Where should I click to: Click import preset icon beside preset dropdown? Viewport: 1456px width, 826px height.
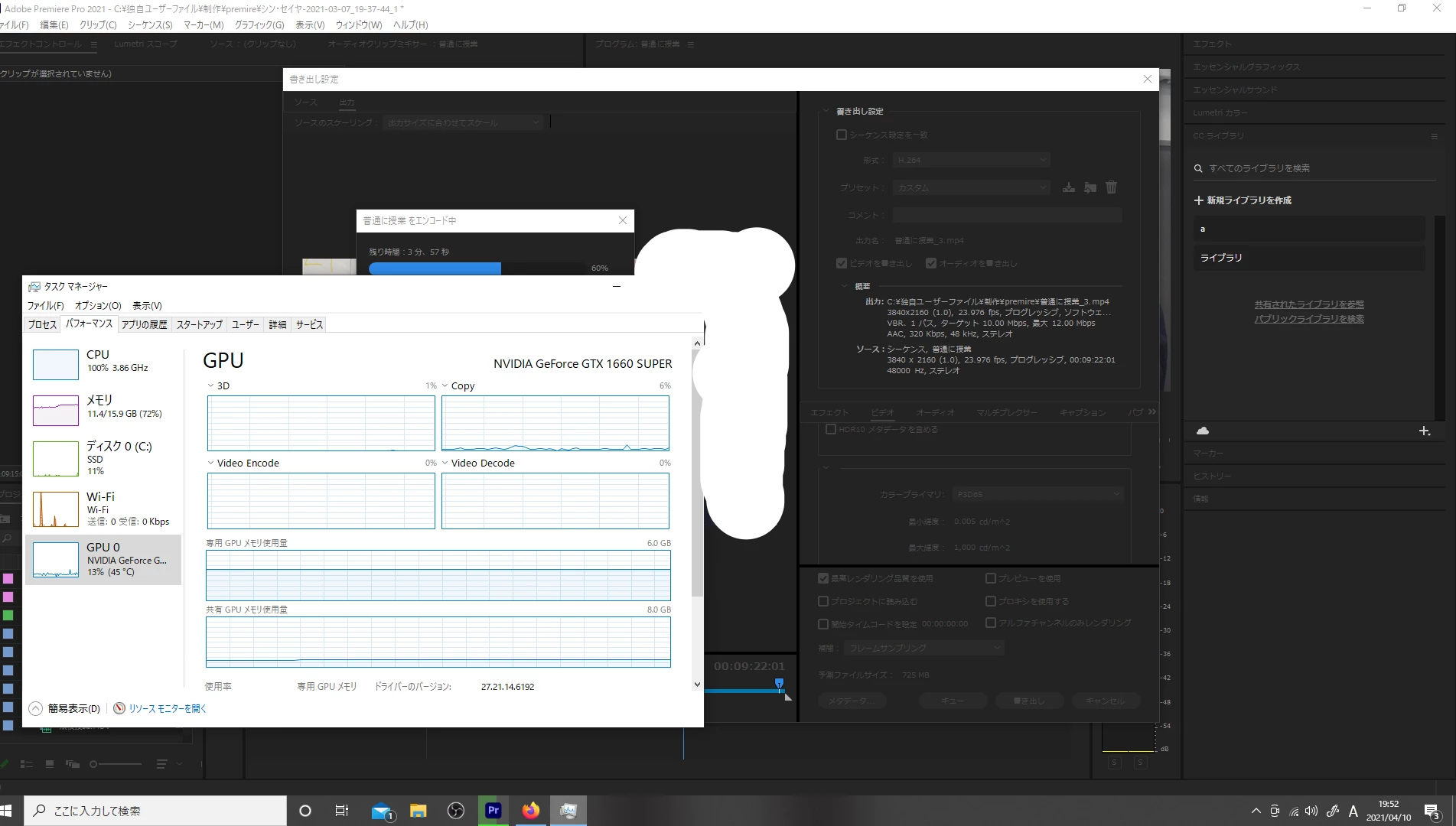click(1090, 187)
